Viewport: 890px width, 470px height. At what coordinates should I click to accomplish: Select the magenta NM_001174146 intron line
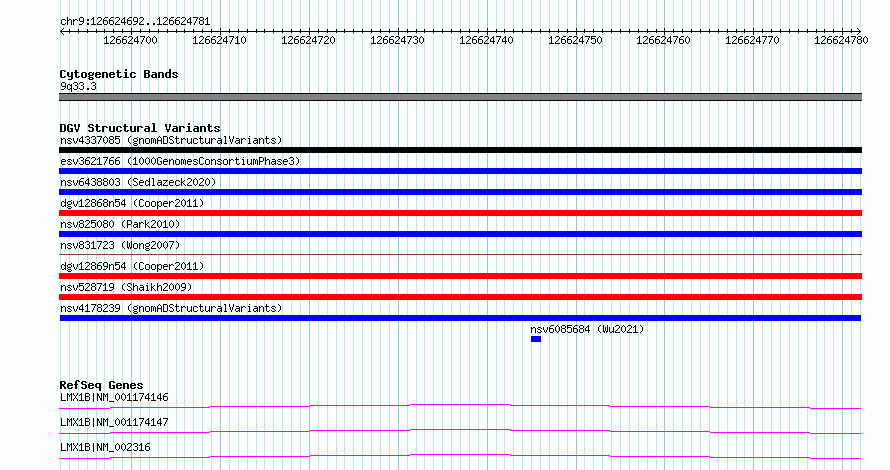460,406
